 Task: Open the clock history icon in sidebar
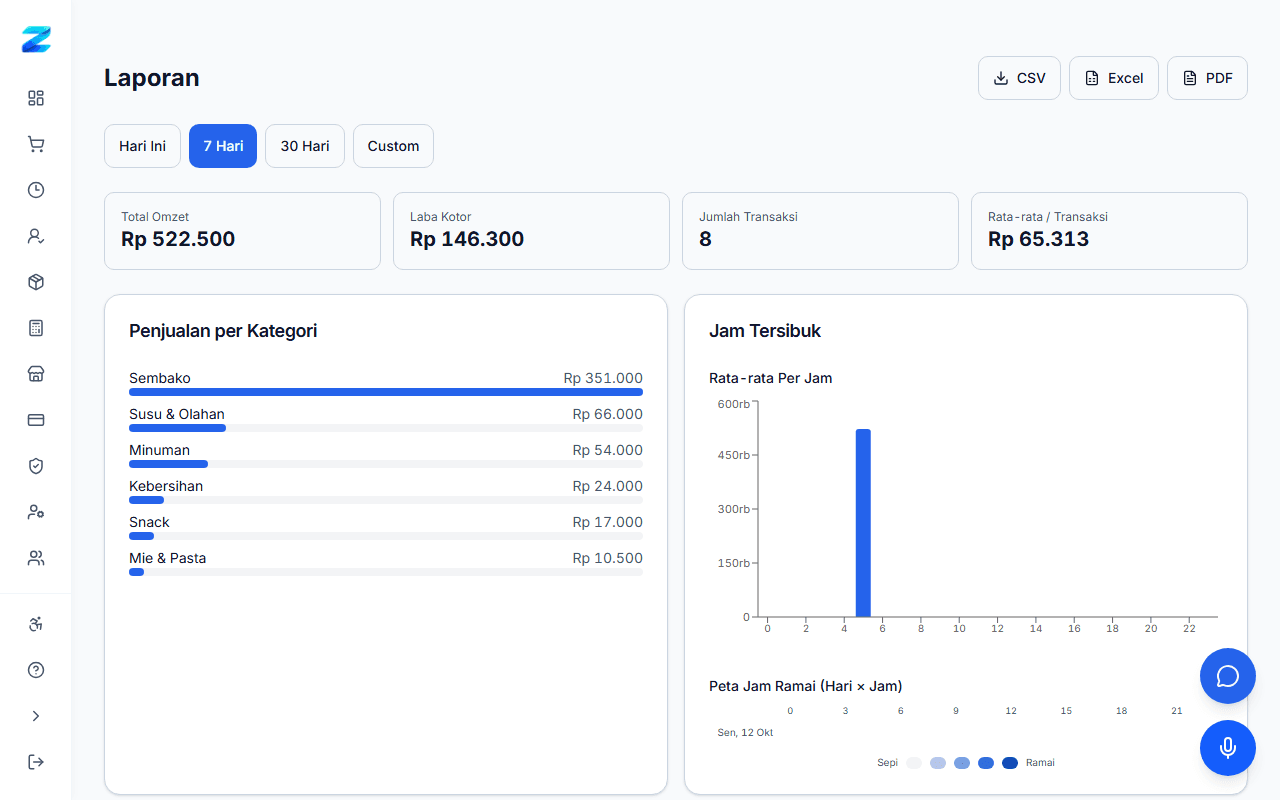coord(36,190)
